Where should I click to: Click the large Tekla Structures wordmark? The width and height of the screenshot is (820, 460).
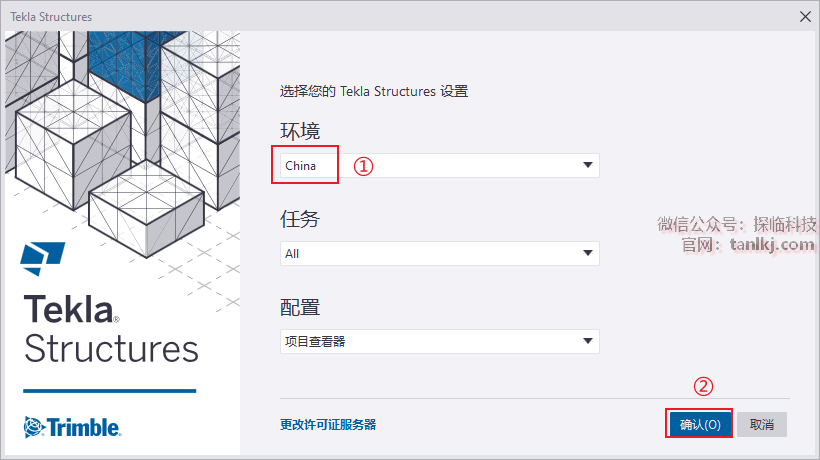110,328
